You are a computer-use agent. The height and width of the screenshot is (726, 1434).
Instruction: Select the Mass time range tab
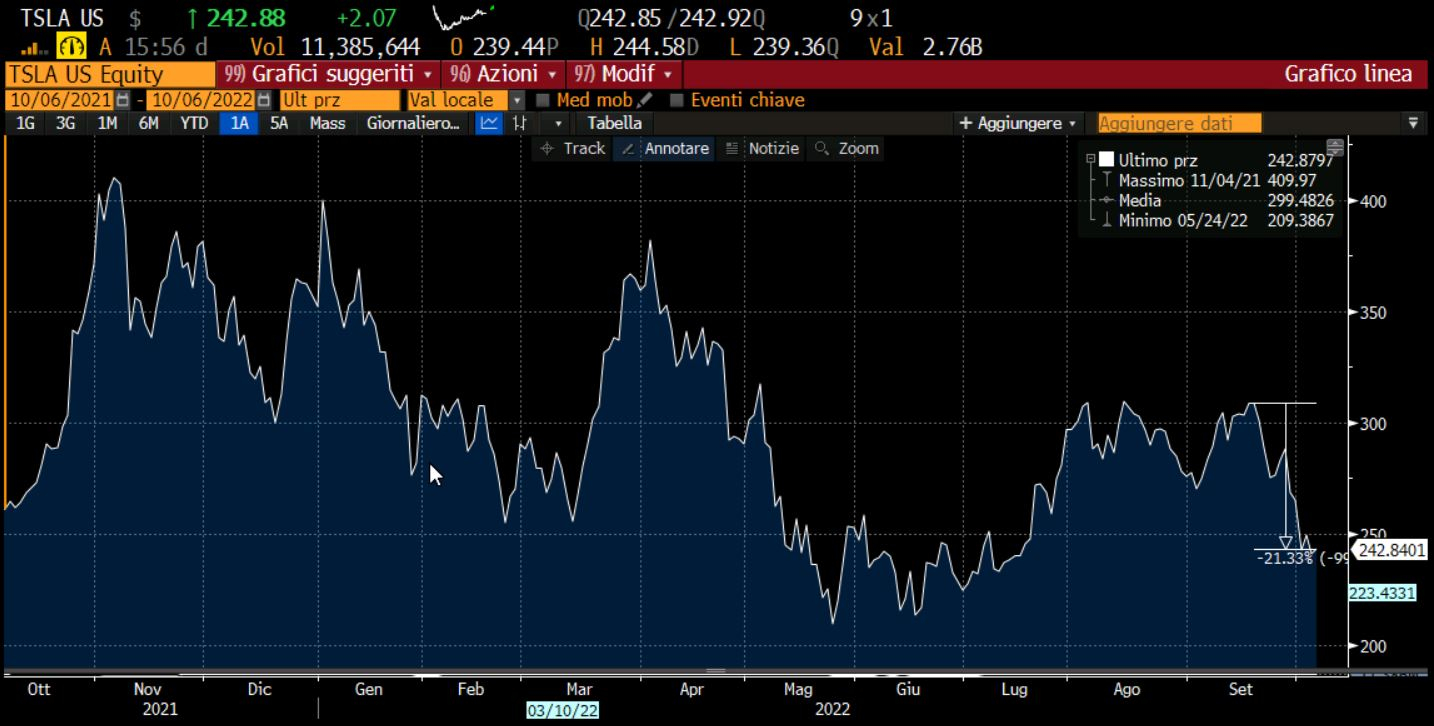click(x=327, y=123)
